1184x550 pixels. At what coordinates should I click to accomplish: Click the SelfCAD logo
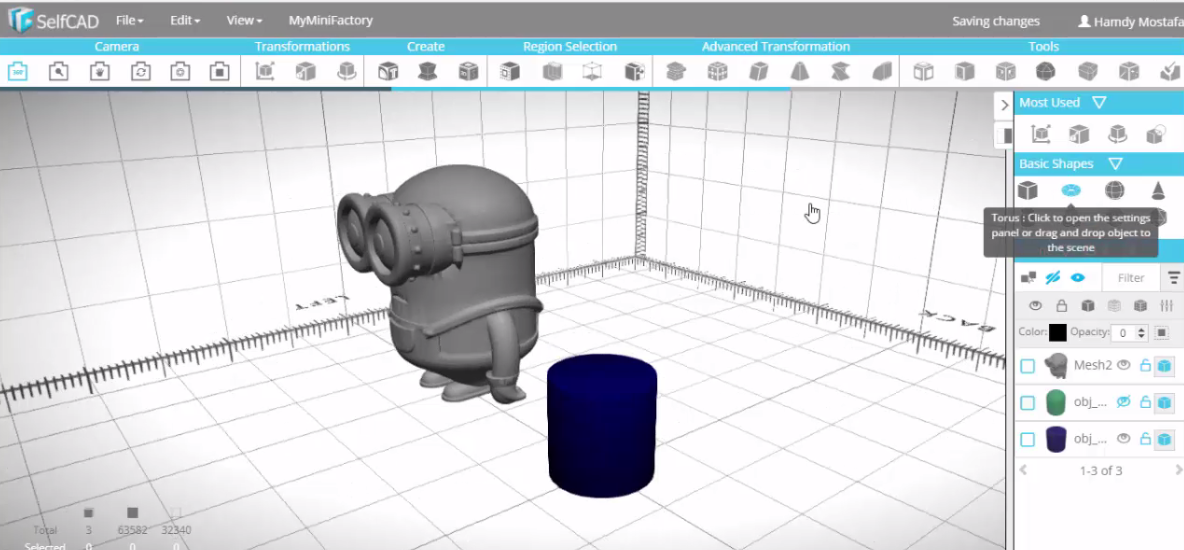coord(53,20)
